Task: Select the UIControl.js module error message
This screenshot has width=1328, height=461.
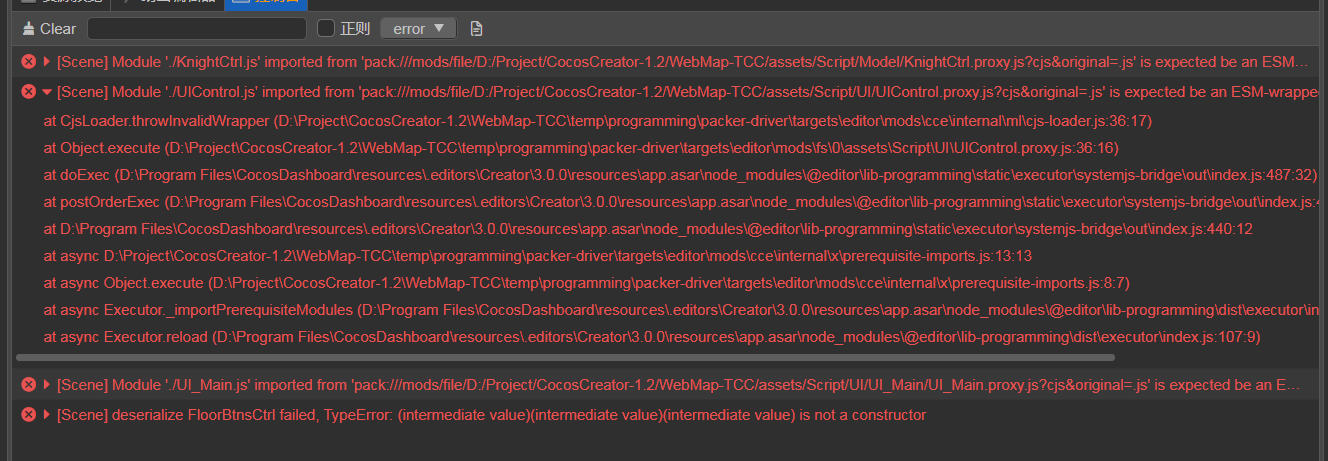Action: click(690, 93)
